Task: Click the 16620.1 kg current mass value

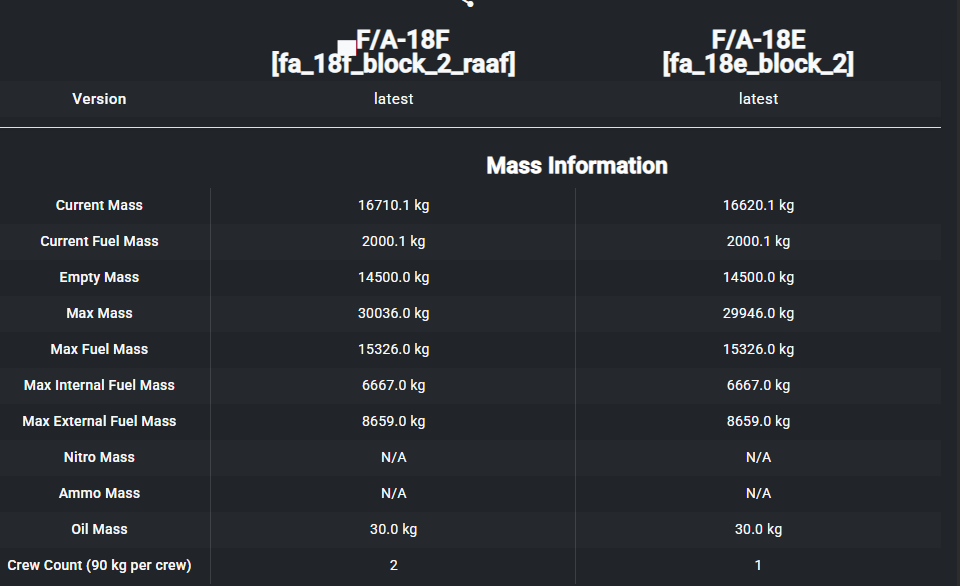Action: pos(758,205)
